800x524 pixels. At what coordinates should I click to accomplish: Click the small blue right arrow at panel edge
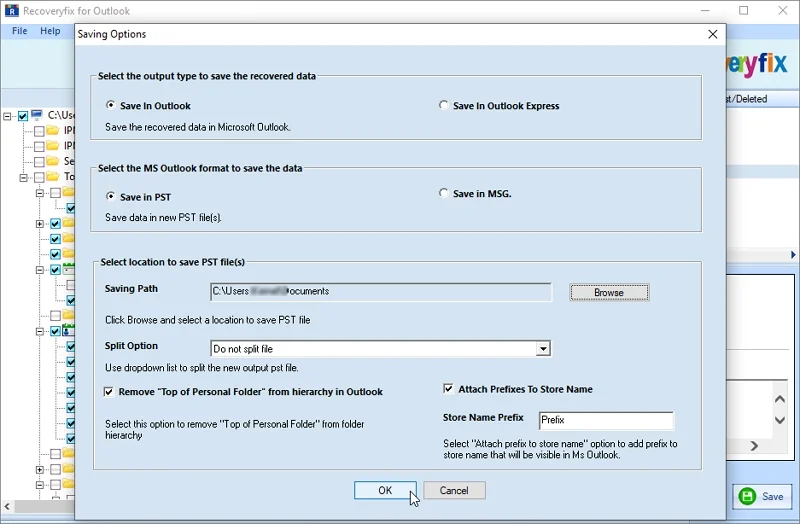tap(793, 254)
